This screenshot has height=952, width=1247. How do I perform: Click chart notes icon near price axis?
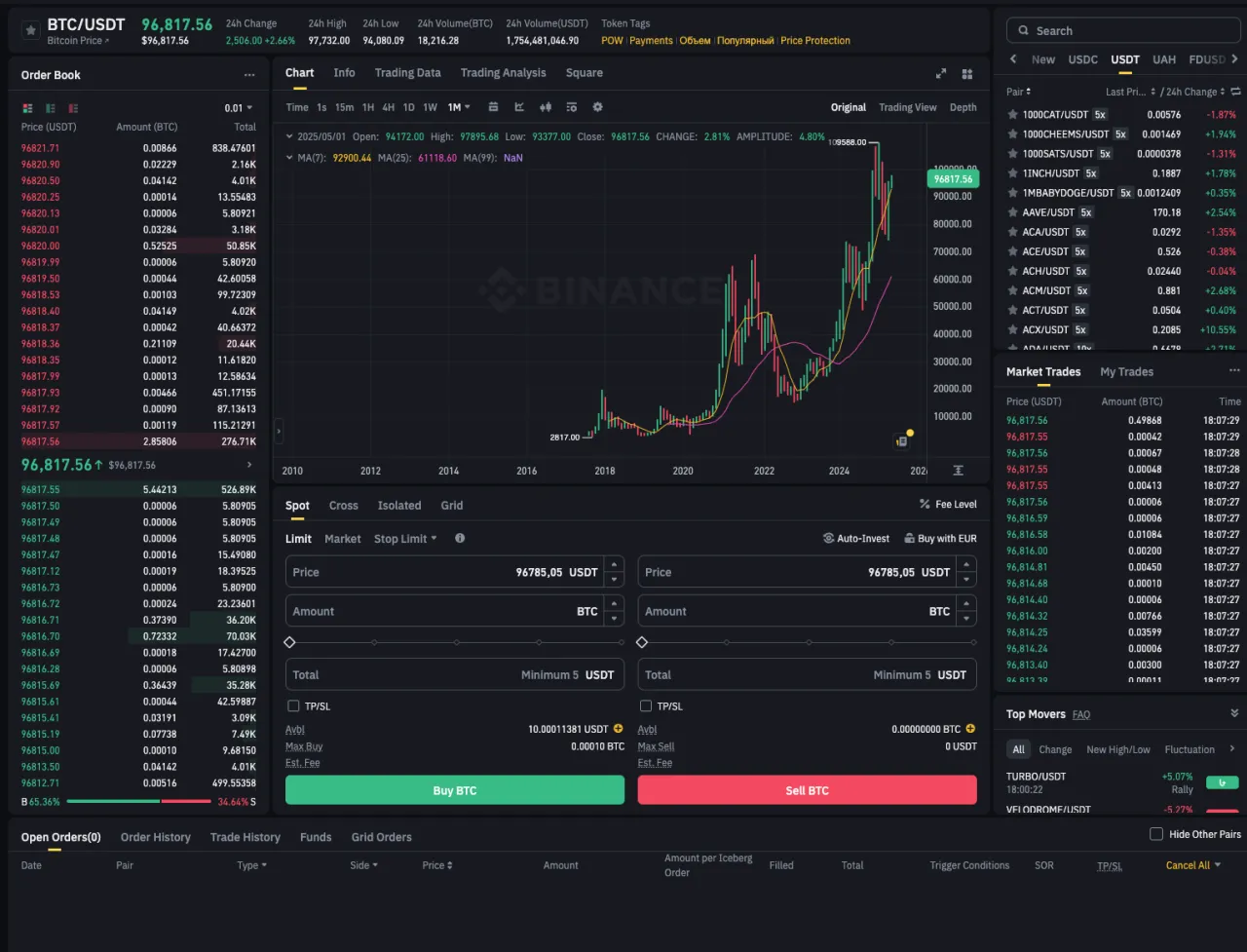(x=901, y=441)
